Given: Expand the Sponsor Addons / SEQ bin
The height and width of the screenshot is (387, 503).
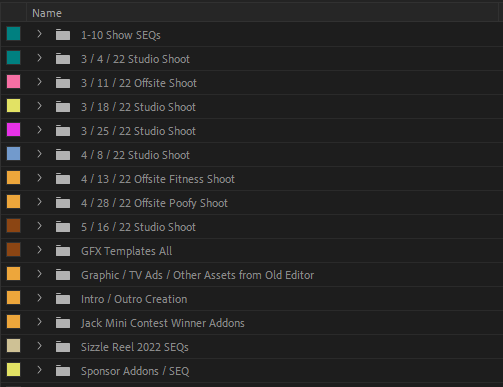Looking at the screenshot, I should pyautogui.click(x=39, y=370).
